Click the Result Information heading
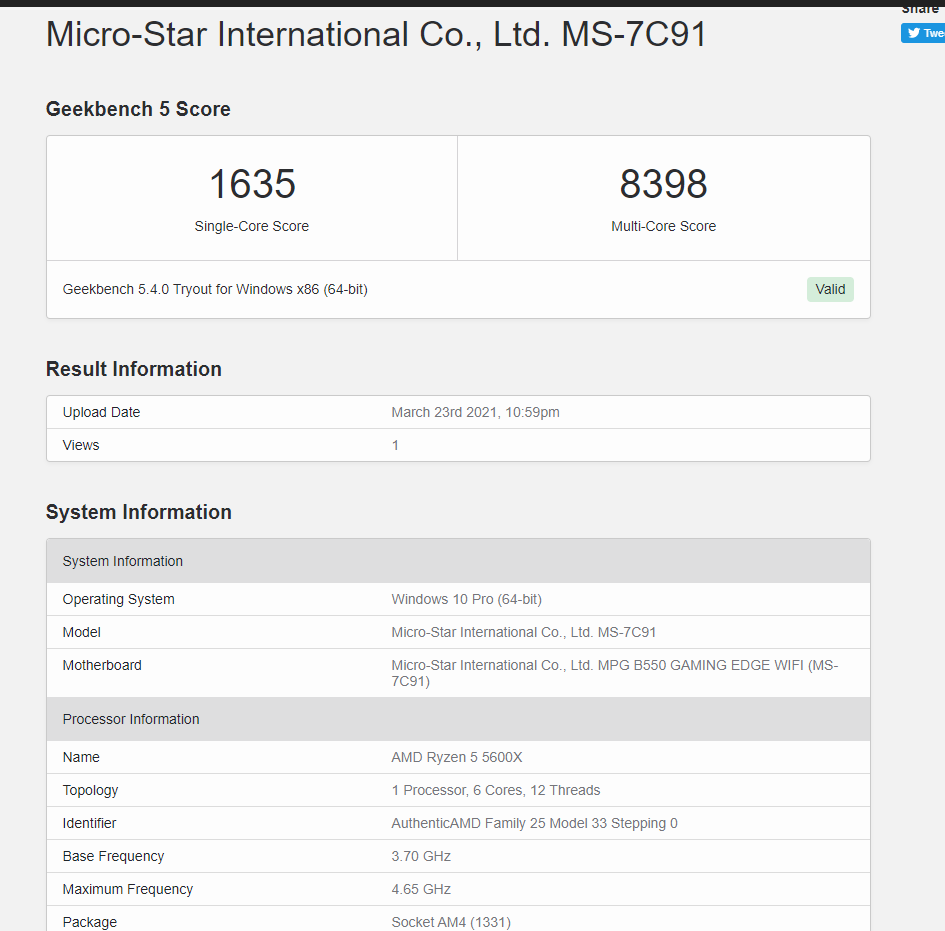The height and width of the screenshot is (931, 945). coord(134,369)
